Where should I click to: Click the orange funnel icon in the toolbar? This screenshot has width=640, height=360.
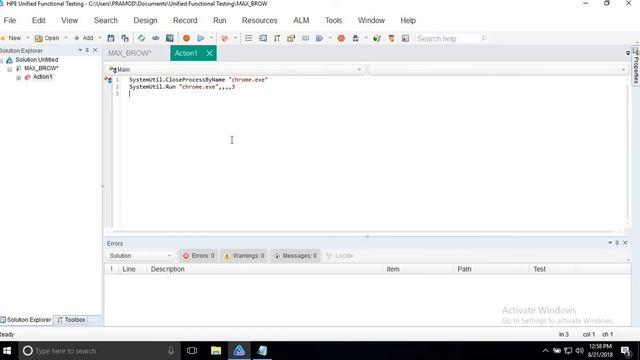[x=391, y=38]
